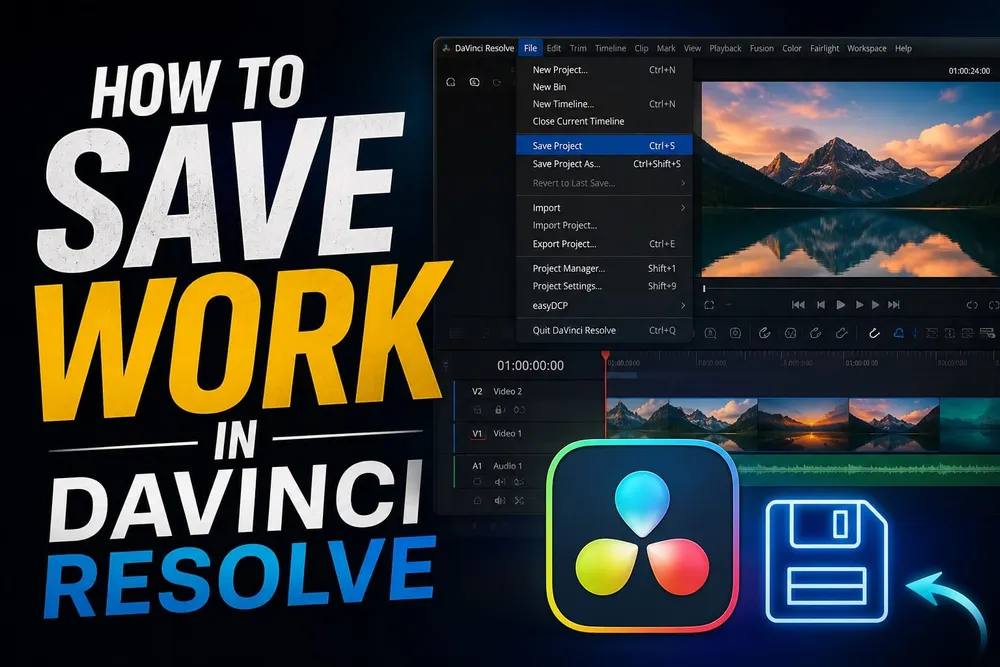
Task: Click the mountain lake preview in the viewer
Action: [x=851, y=179]
